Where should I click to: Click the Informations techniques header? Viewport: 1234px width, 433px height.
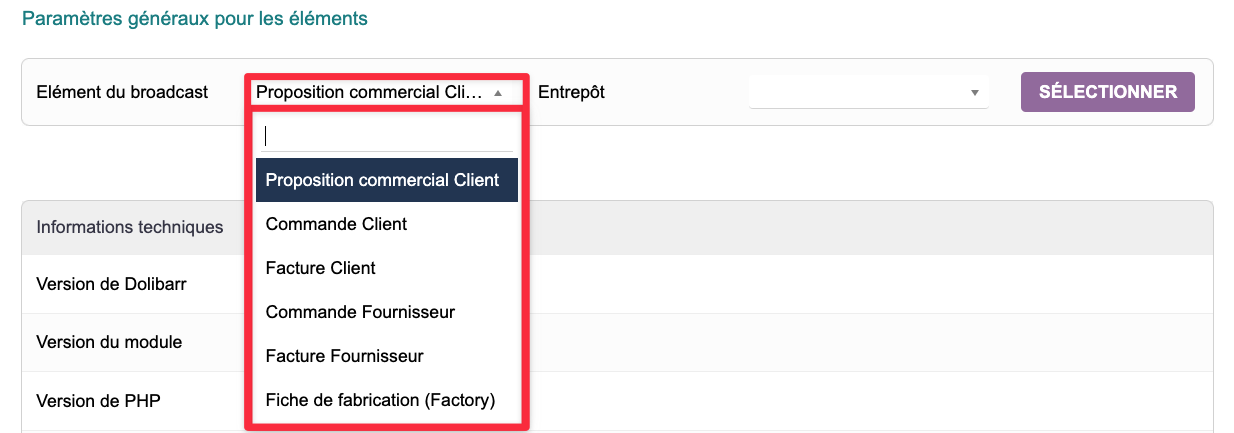tap(130, 227)
